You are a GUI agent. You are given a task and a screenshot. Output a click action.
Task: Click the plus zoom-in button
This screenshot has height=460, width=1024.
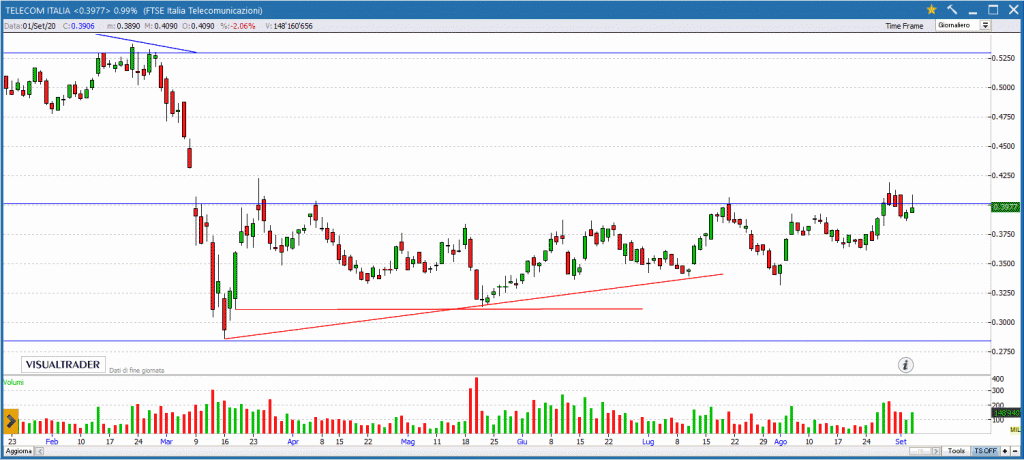(x=1005, y=451)
